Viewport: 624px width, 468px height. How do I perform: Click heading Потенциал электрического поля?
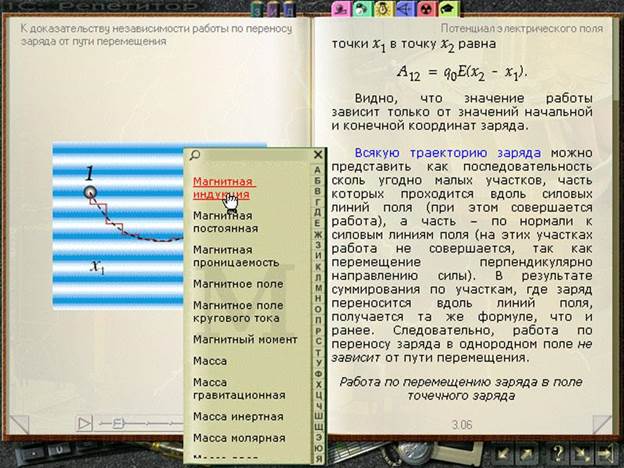(x=522, y=29)
